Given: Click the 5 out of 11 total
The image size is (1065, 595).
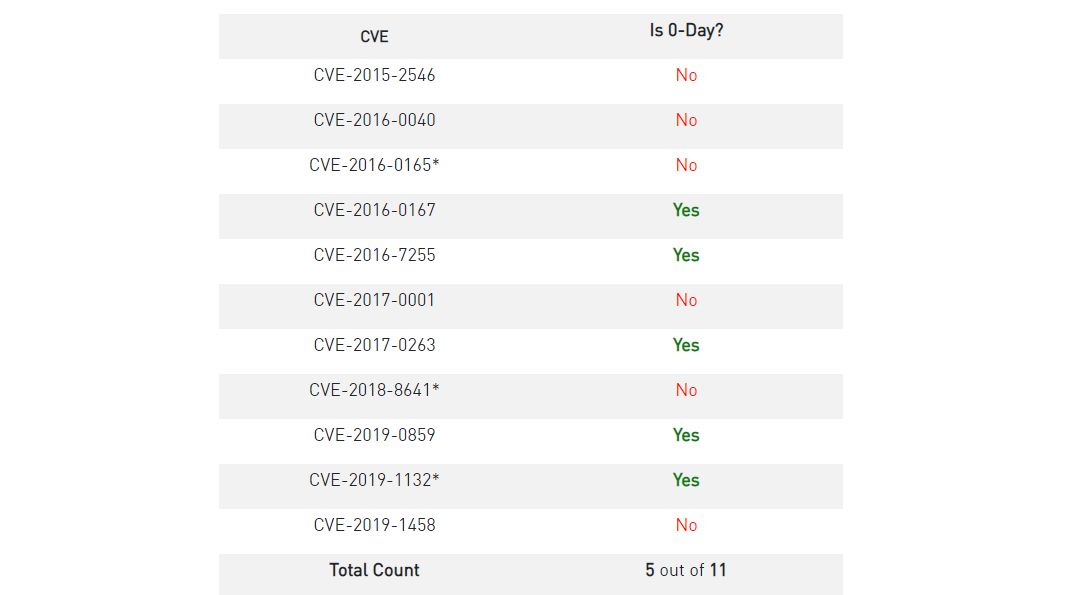Looking at the screenshot, I should point(686,570).
